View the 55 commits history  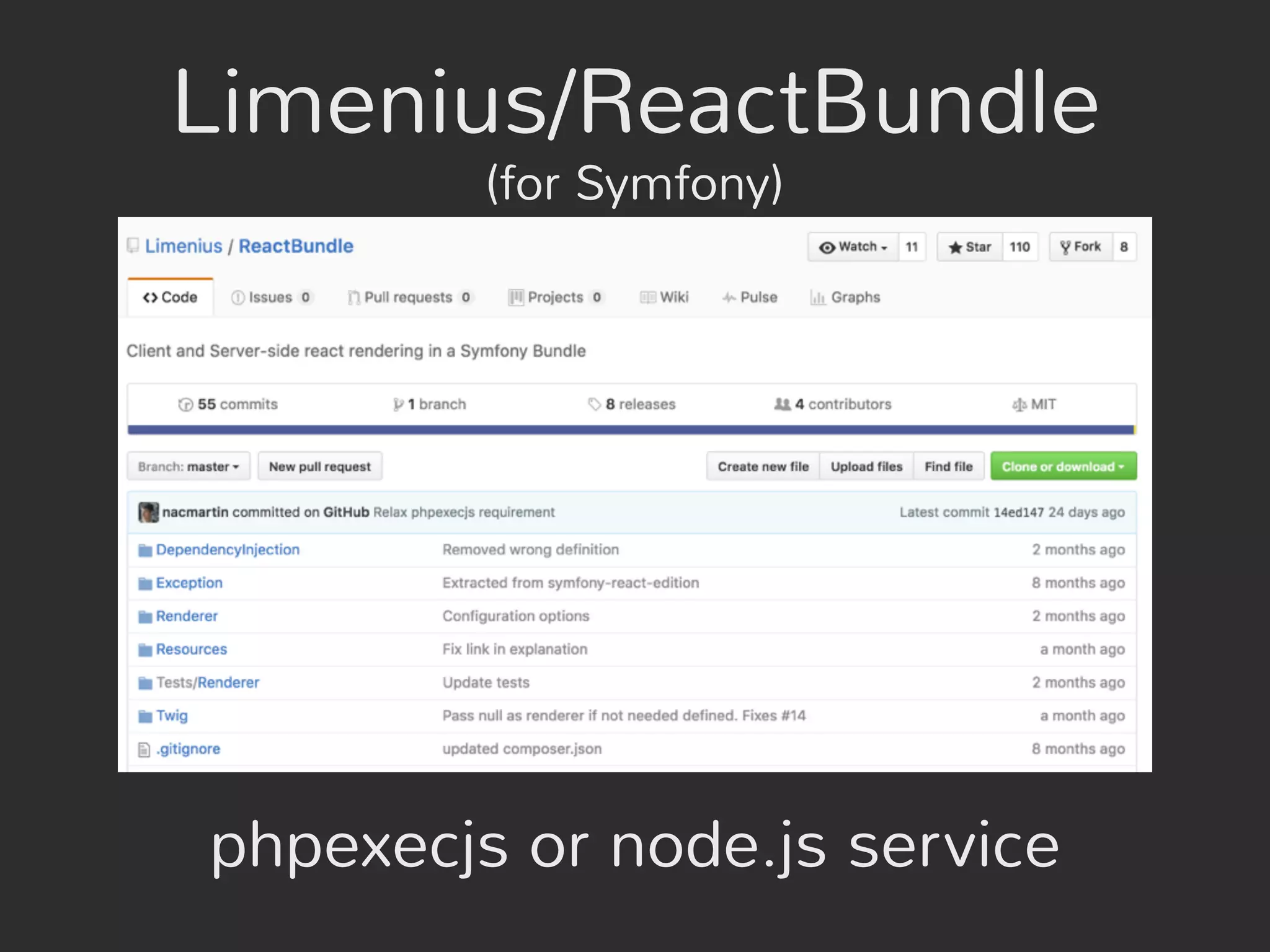click(228, 404)
